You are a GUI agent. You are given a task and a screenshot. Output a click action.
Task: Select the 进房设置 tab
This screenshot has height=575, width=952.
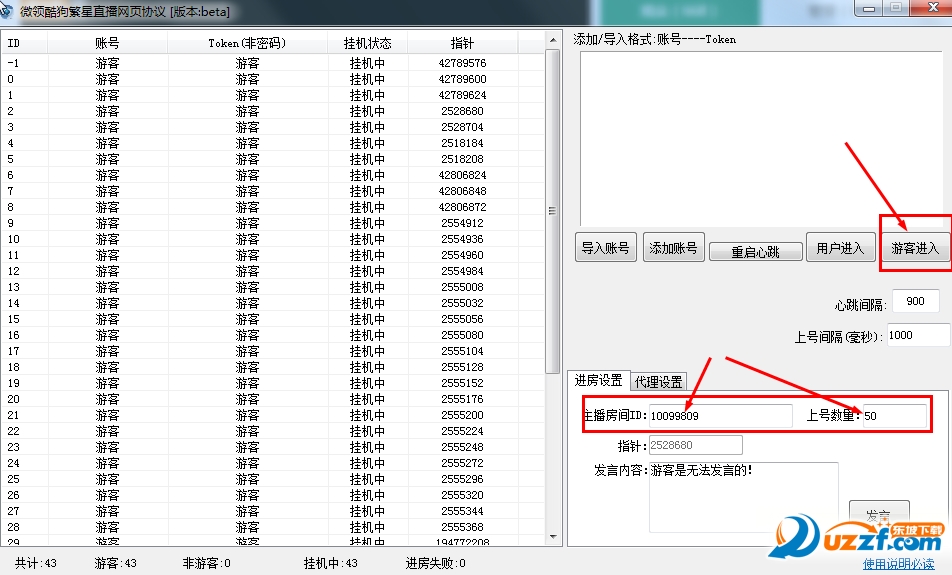tap(598, 381)
